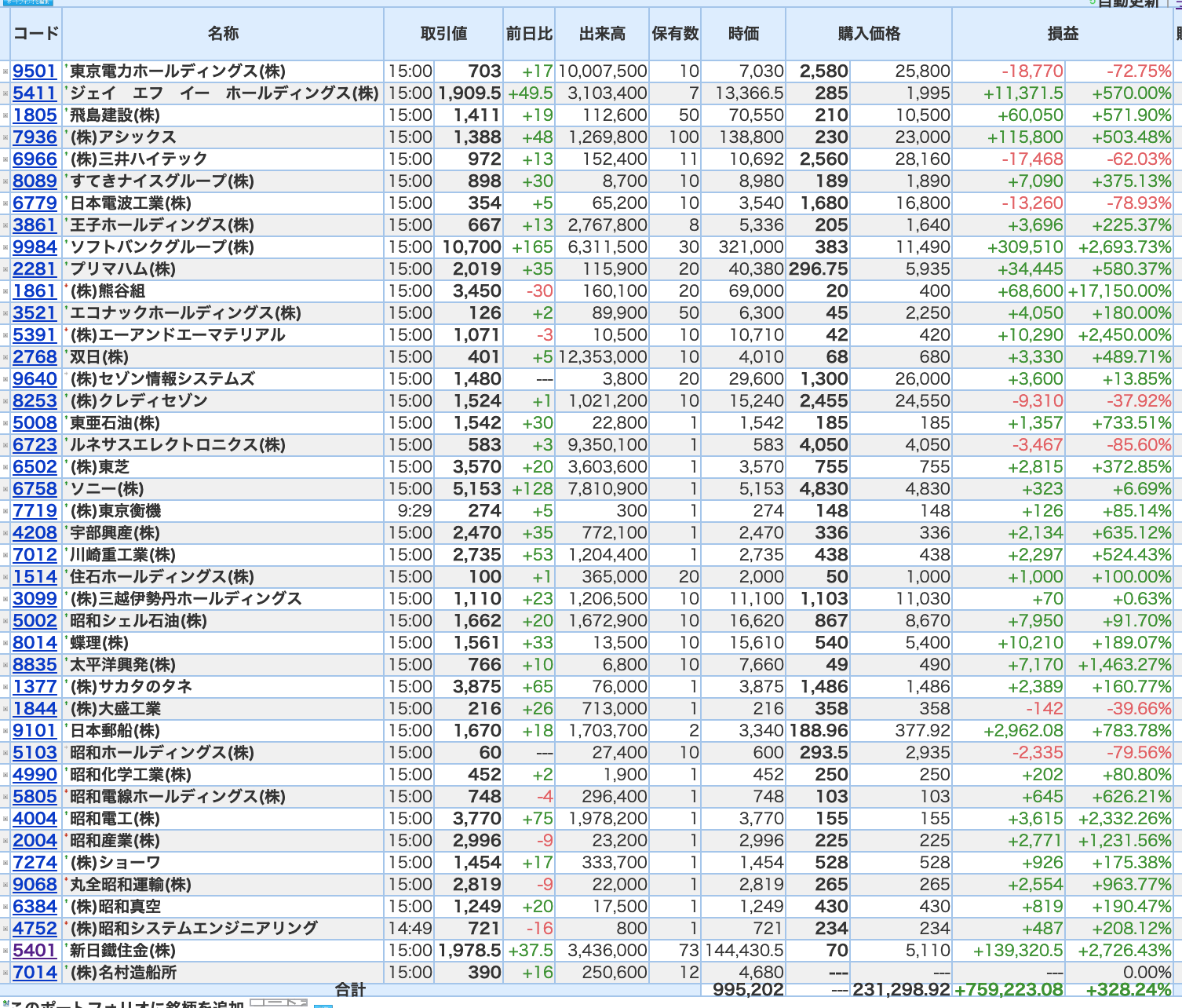Select the 9:29 trade time

[414, 511]
